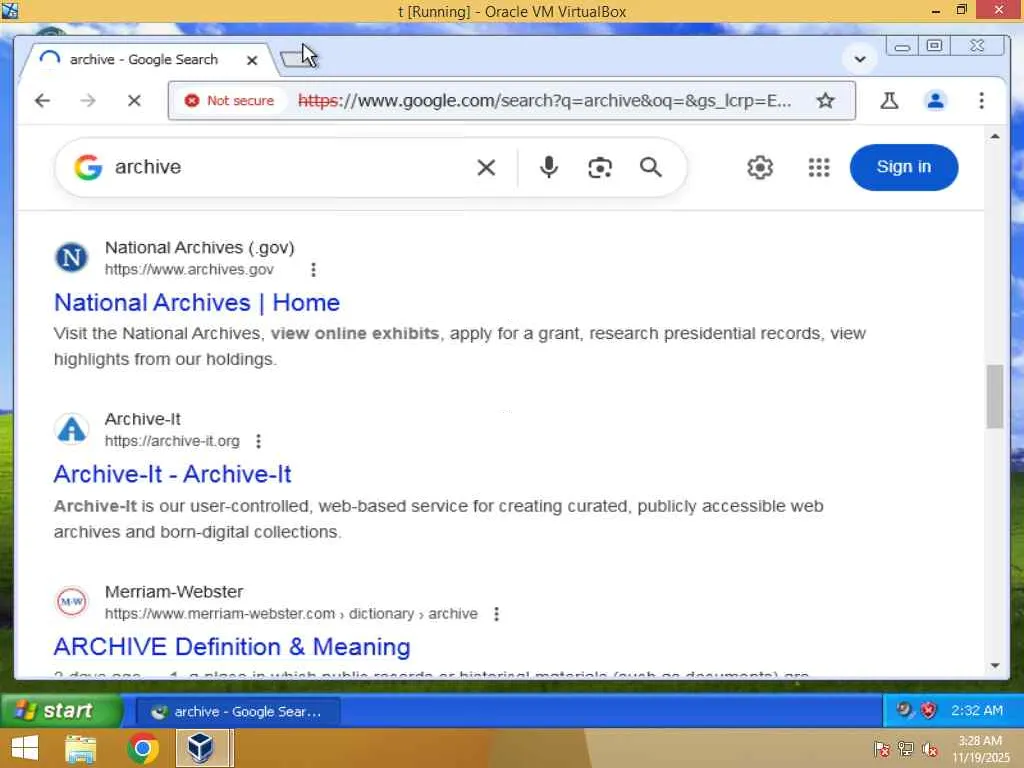Click the forward navigation arrow
The height and width of the screenshot is (768, 1024).
[x=88, y=101]
